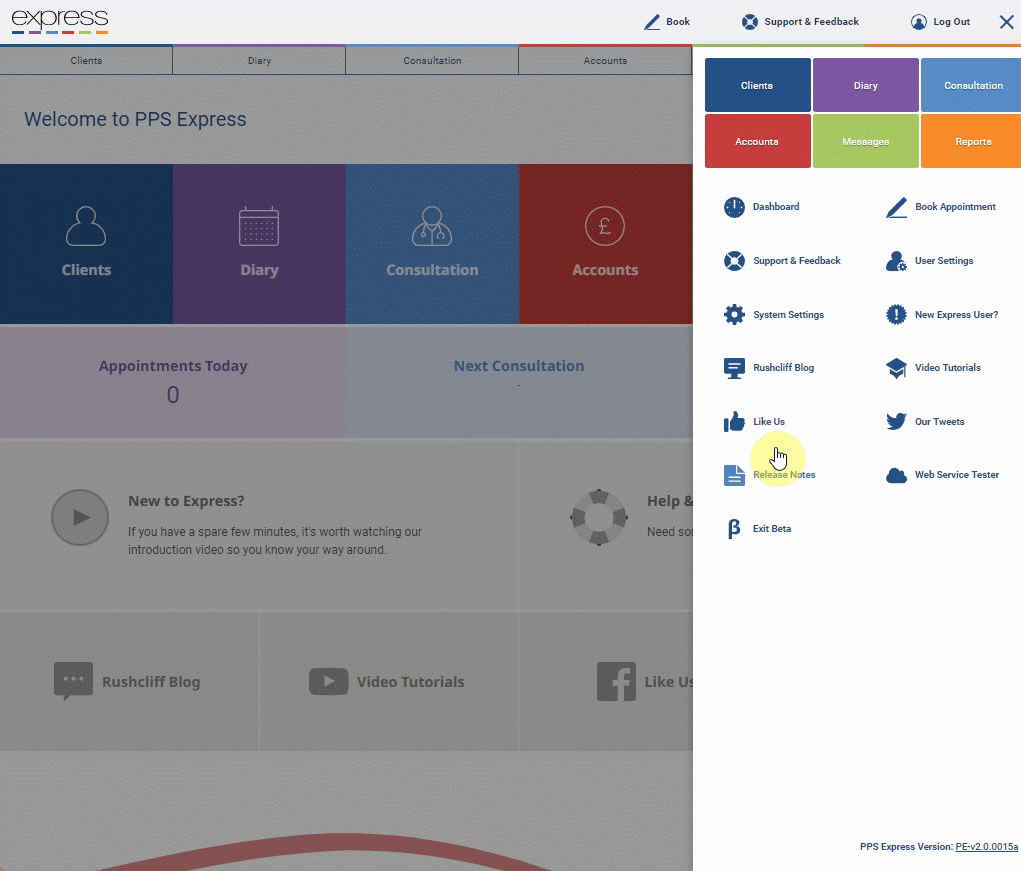Open the Diary tile in side menu
The image size is (1021, 871).
[x=866, y=85]
